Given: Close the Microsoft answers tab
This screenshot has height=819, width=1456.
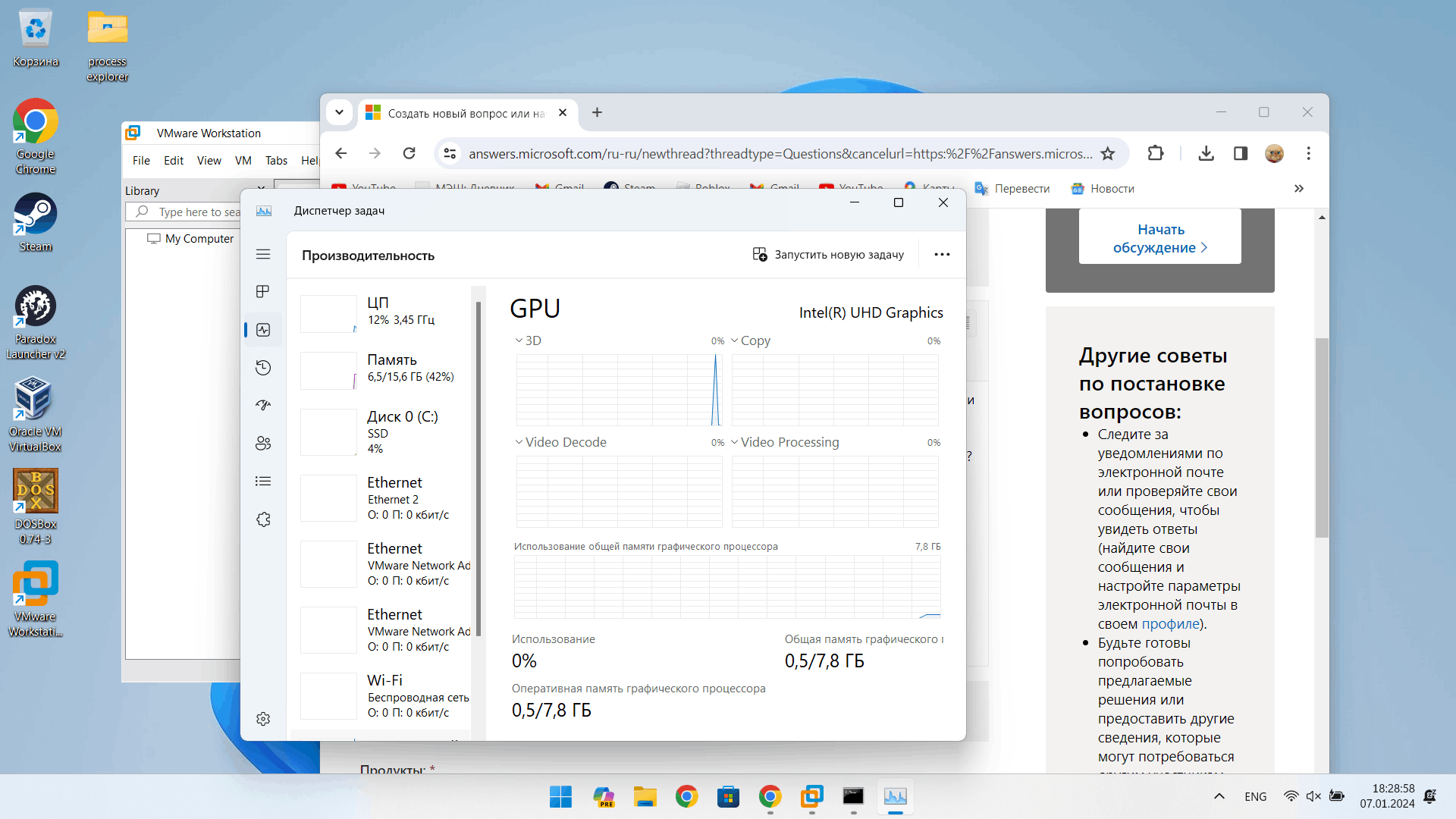Looking at the screenshot, I should tap(563, 112).
